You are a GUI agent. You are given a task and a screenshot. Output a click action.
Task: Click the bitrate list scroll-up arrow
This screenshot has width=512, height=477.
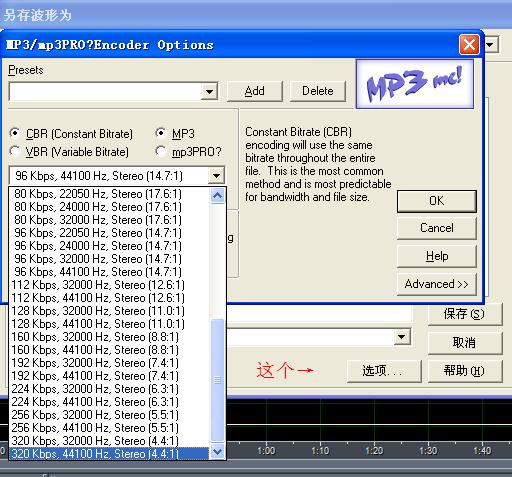[217, 196]
